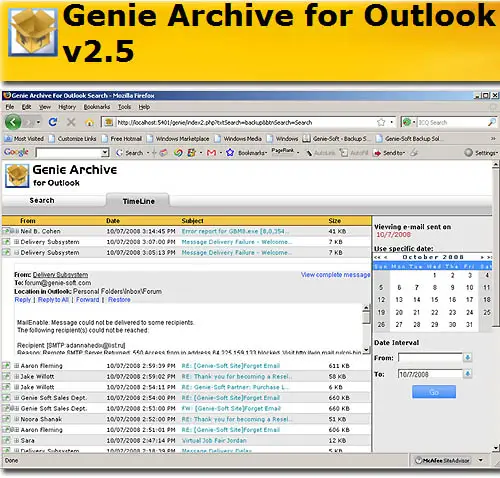Screen dimensions: 500x478
Task: Expand Delivery Subsystem 3:07:00 PM message
Action: 16,242
